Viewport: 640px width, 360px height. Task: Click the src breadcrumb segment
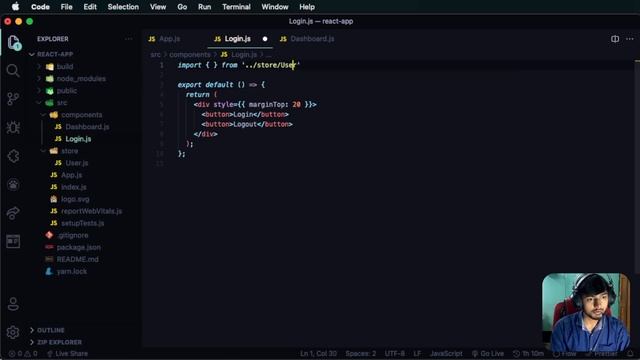click(x=155, y=54)
